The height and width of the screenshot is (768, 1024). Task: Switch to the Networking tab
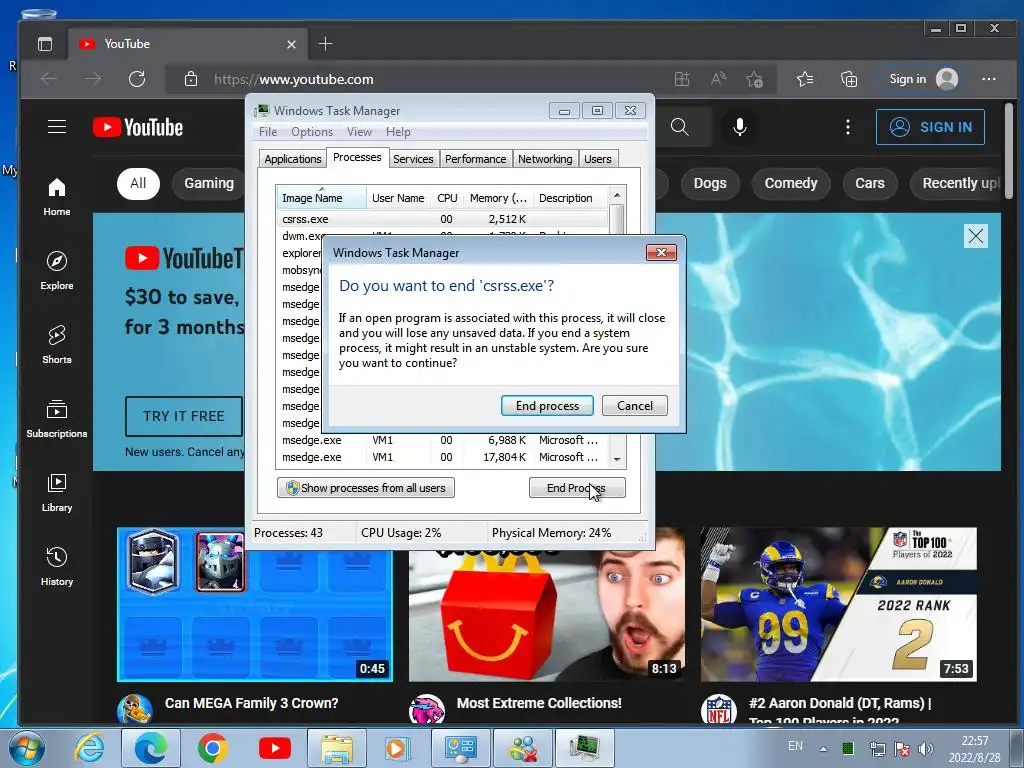click(x=545, y=159)
